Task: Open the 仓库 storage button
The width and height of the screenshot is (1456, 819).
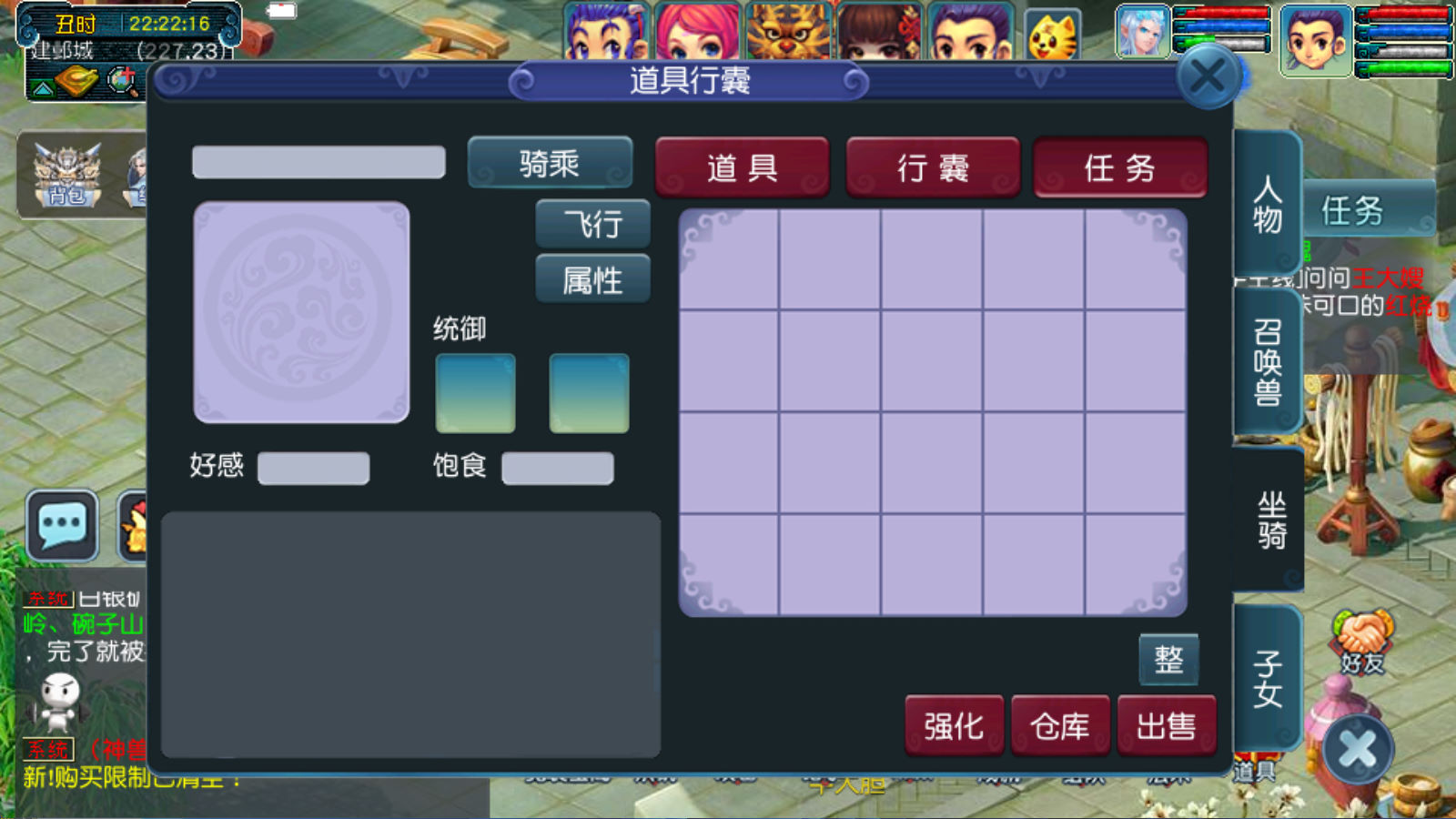Action: [x=1060, y=725]
